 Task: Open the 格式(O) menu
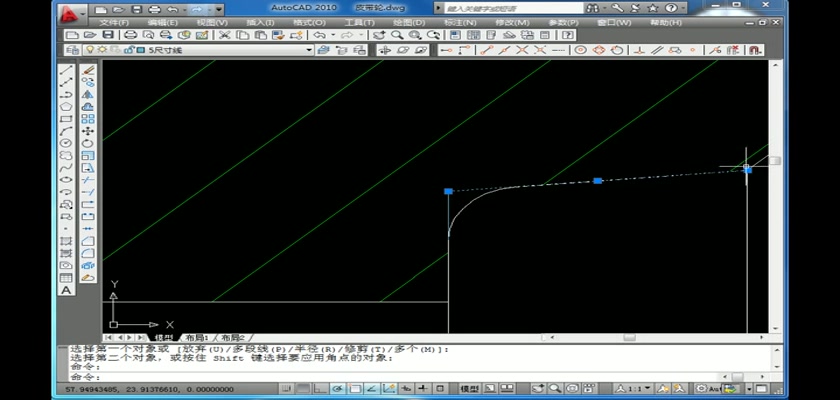point(309,22)
